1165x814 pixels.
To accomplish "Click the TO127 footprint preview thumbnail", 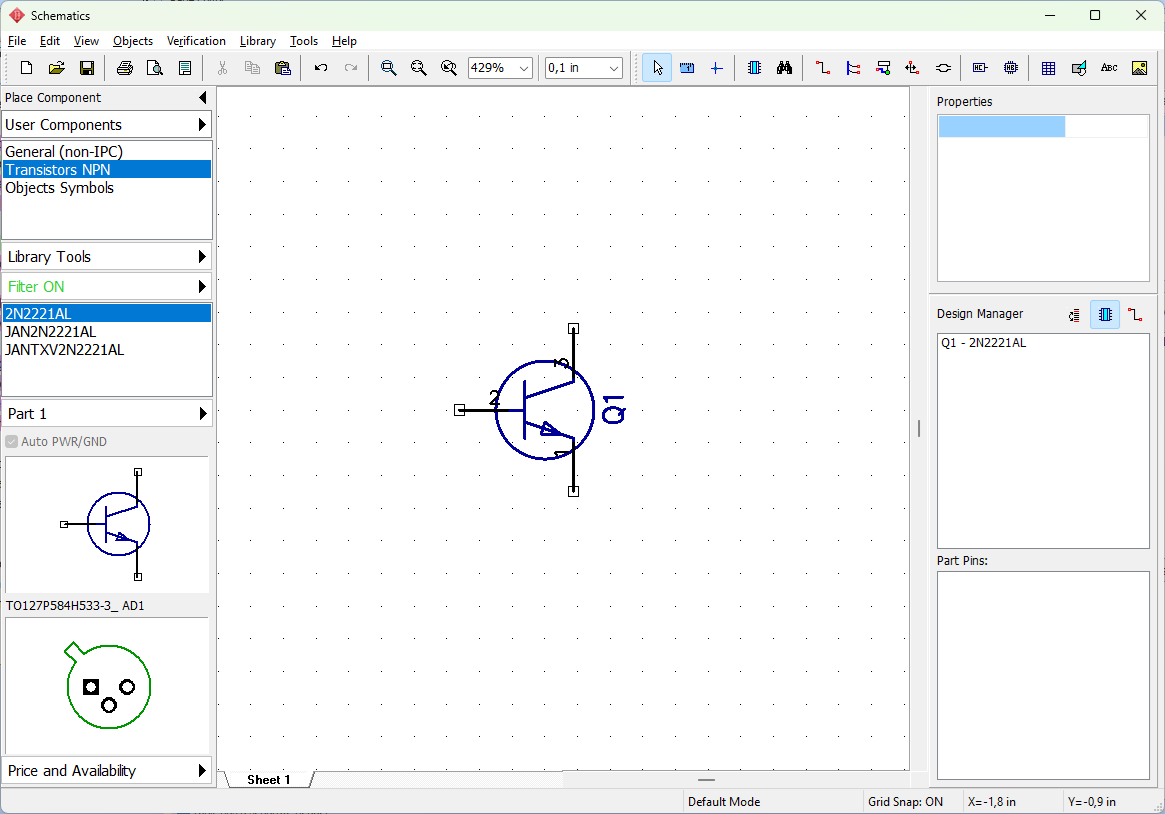I will click(107, 686).
